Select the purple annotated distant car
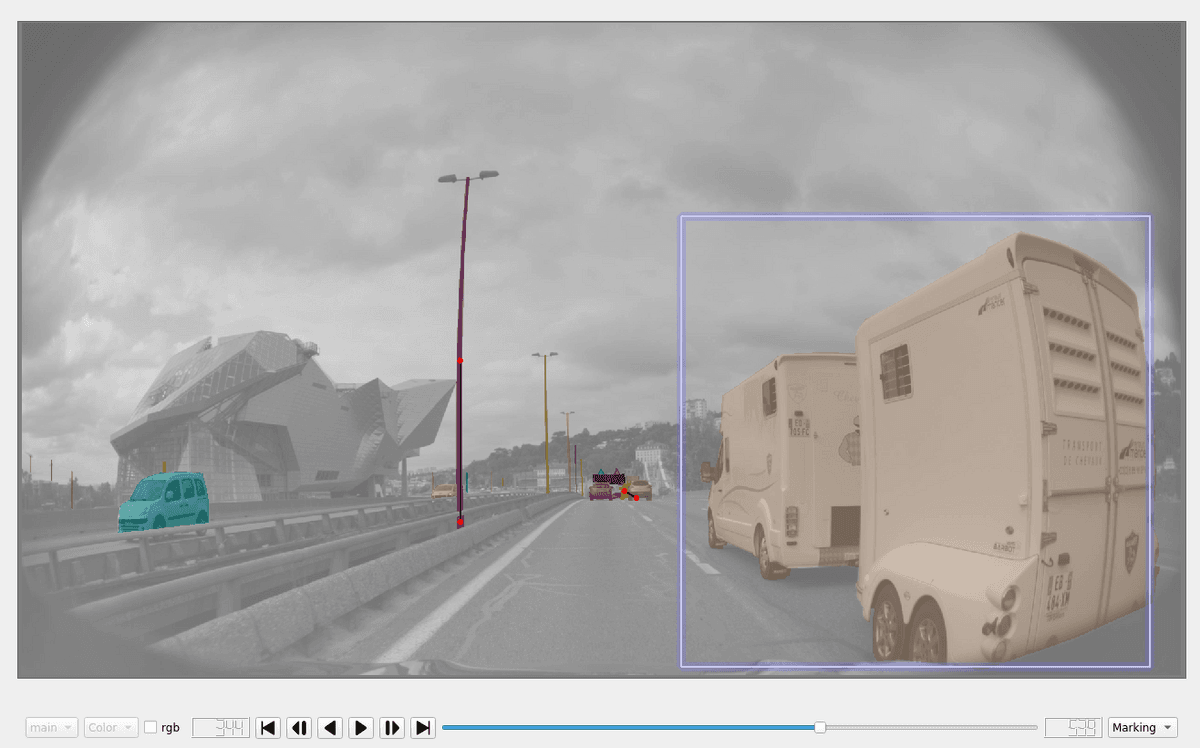The width and height of the screenshot is (1200, 748). coord(602,489)
